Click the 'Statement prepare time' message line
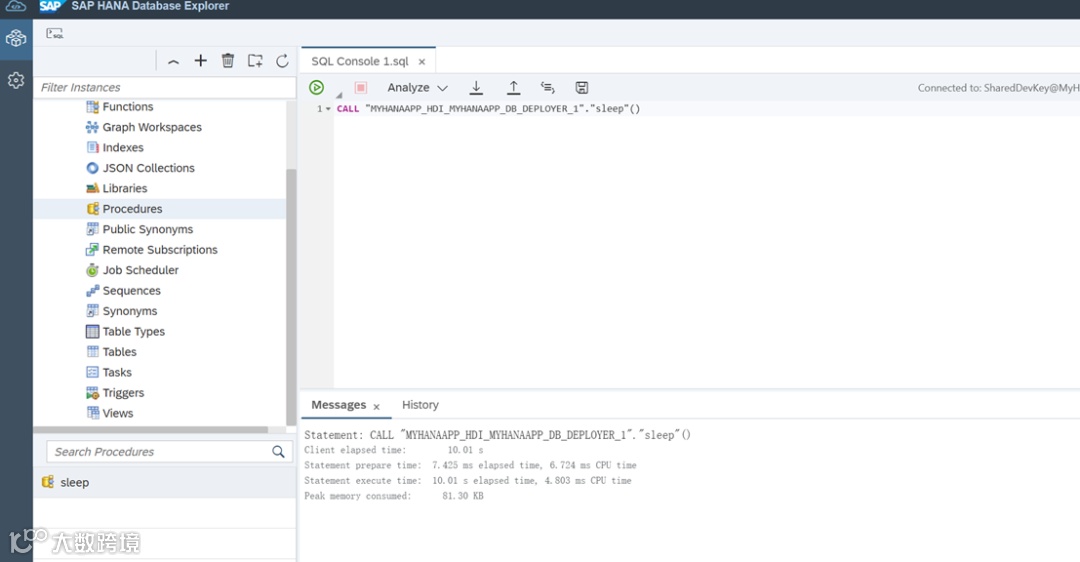The height and width of the screenshot is (562, 1080). (470, 466)
